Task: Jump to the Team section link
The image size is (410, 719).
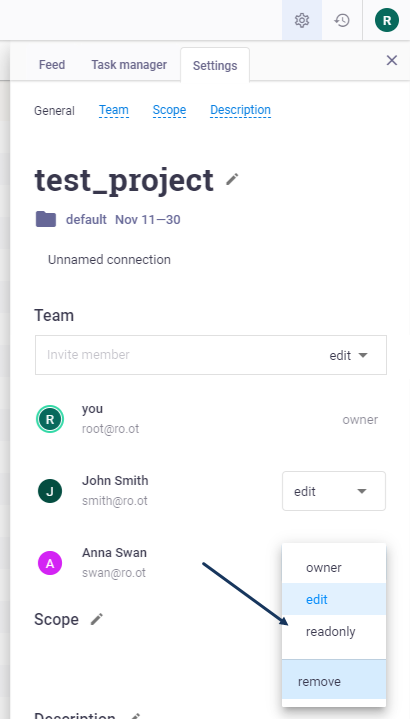Action: (114, 110)
